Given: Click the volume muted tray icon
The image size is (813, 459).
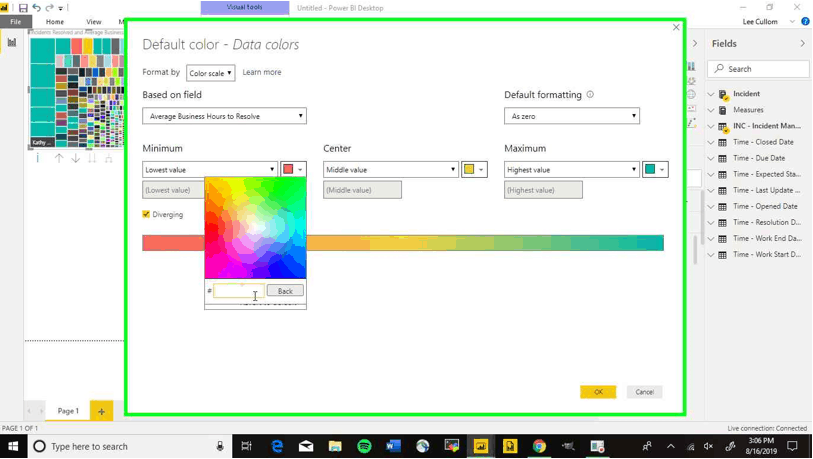Looking at the screenshot, I should pos(709,446).
